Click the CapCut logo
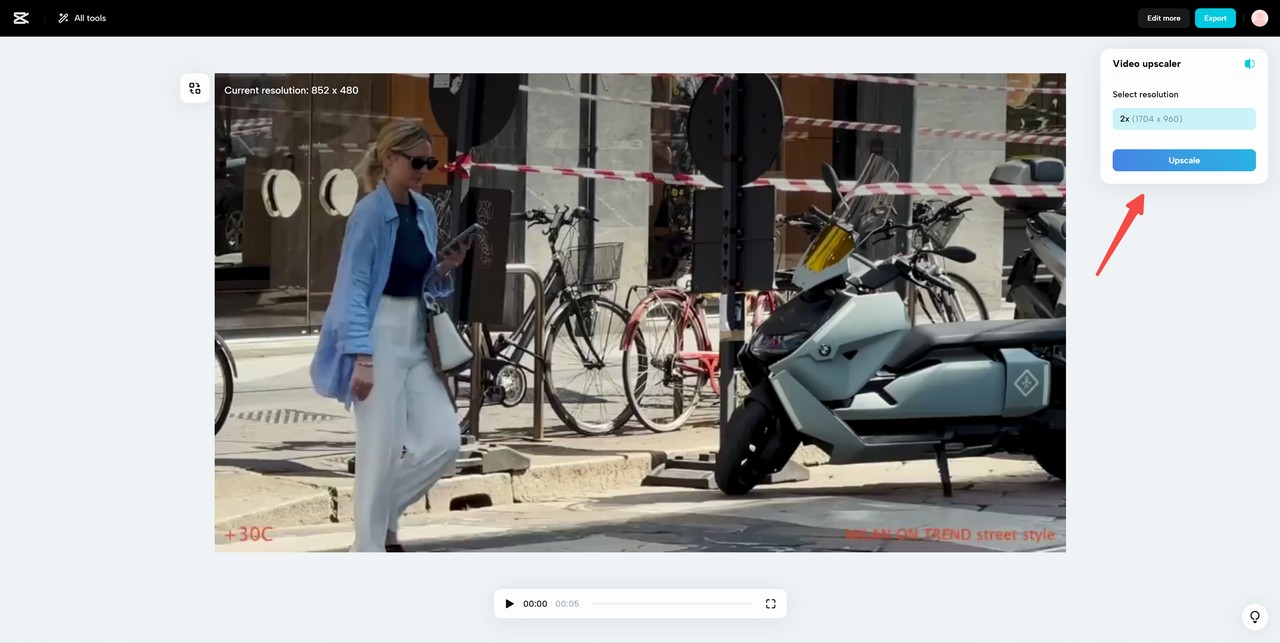Image resolution: width=1280 pixels, height=643 pixels. pyautogui.click(x=21, y=18)
